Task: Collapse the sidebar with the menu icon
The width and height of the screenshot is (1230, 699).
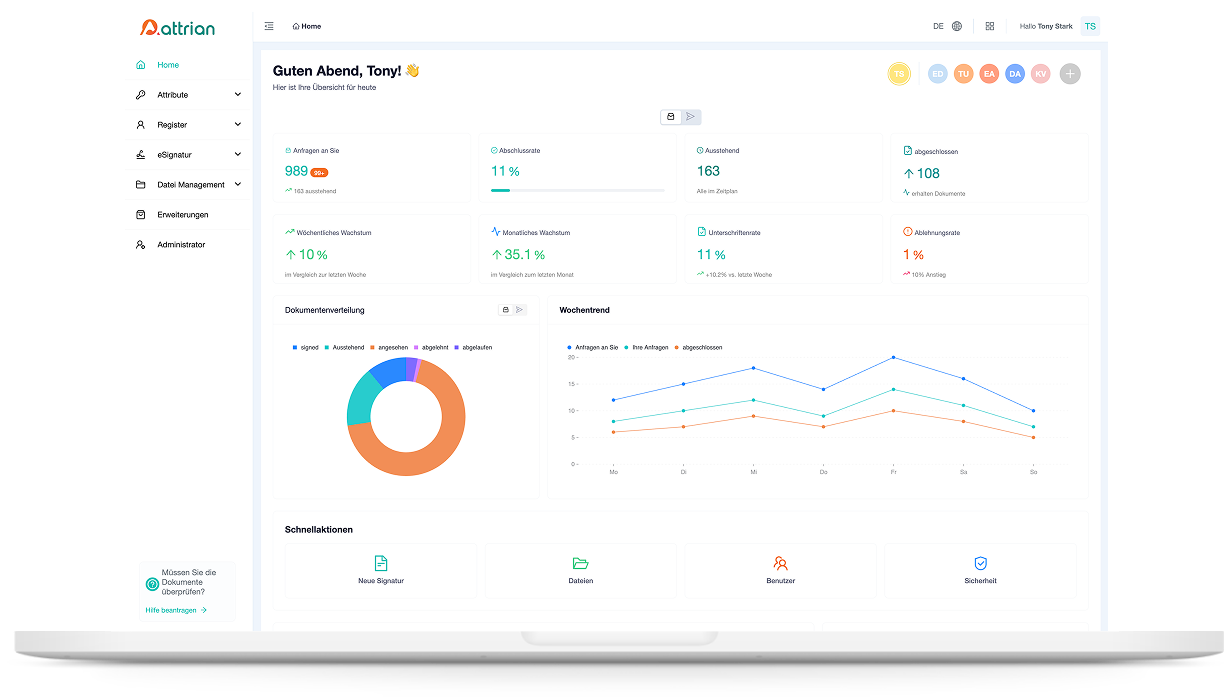Action: click(x=269, y=26)
